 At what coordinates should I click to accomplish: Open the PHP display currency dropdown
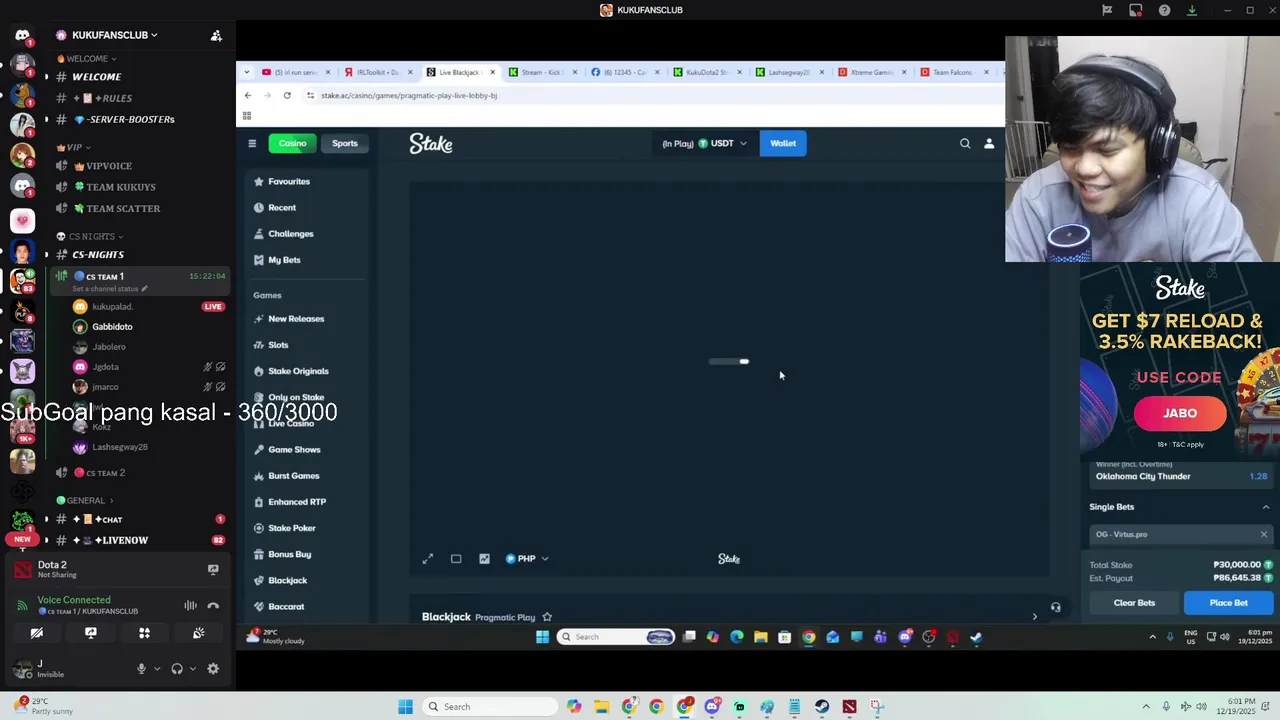pyautogui.click(x=527, y=558)
